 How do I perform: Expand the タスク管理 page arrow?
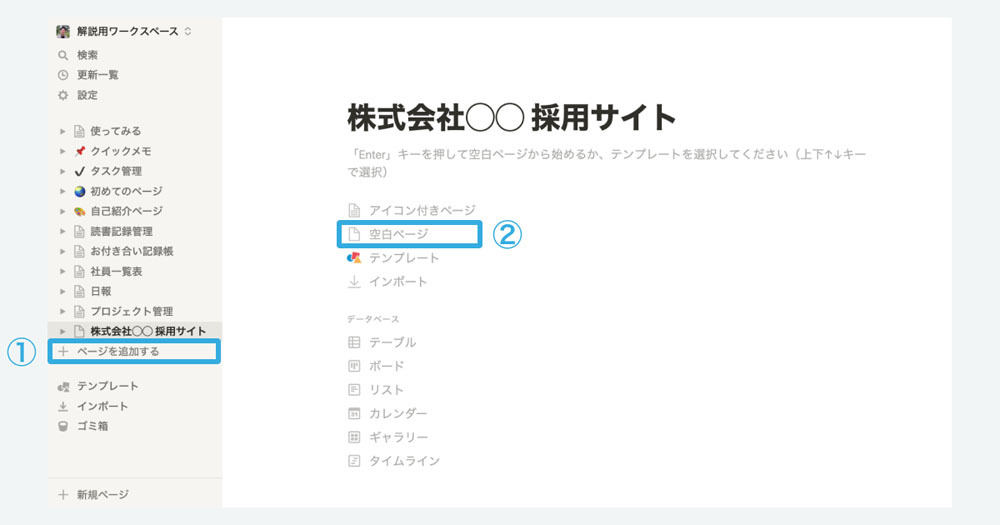click(x=62, y=172)
